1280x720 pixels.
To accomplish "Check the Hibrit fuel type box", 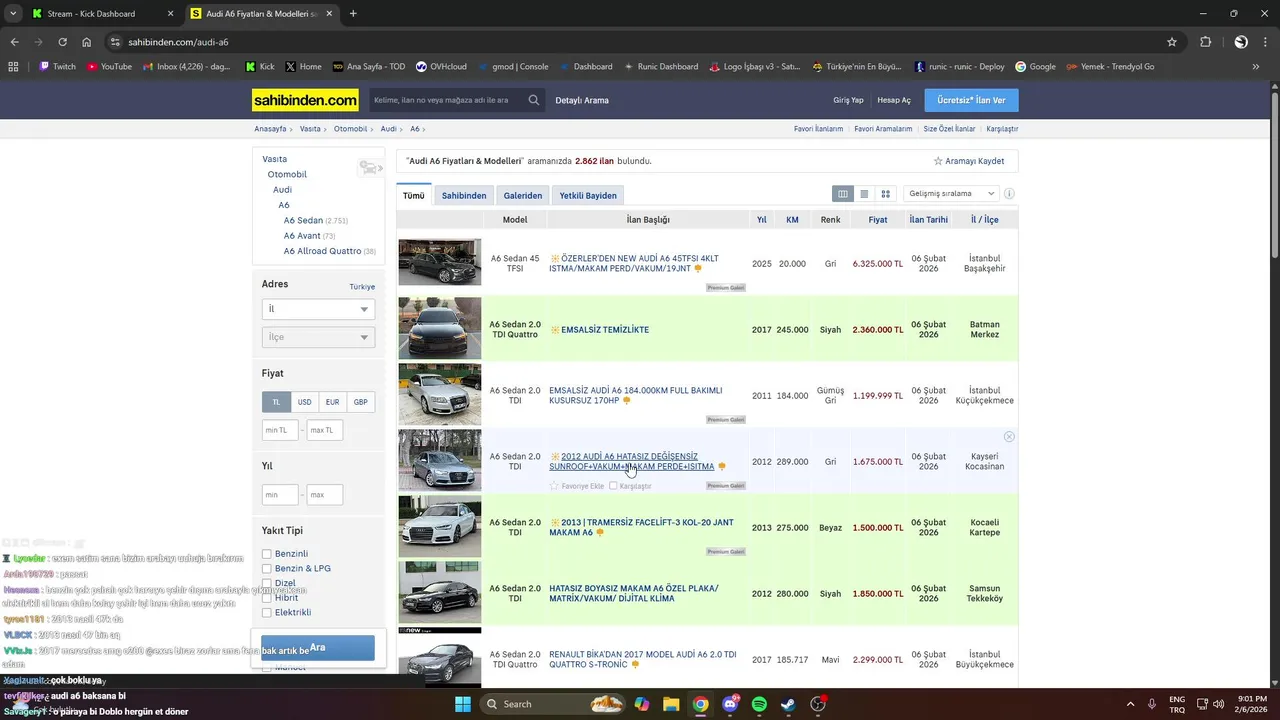I will coord(267,598).
